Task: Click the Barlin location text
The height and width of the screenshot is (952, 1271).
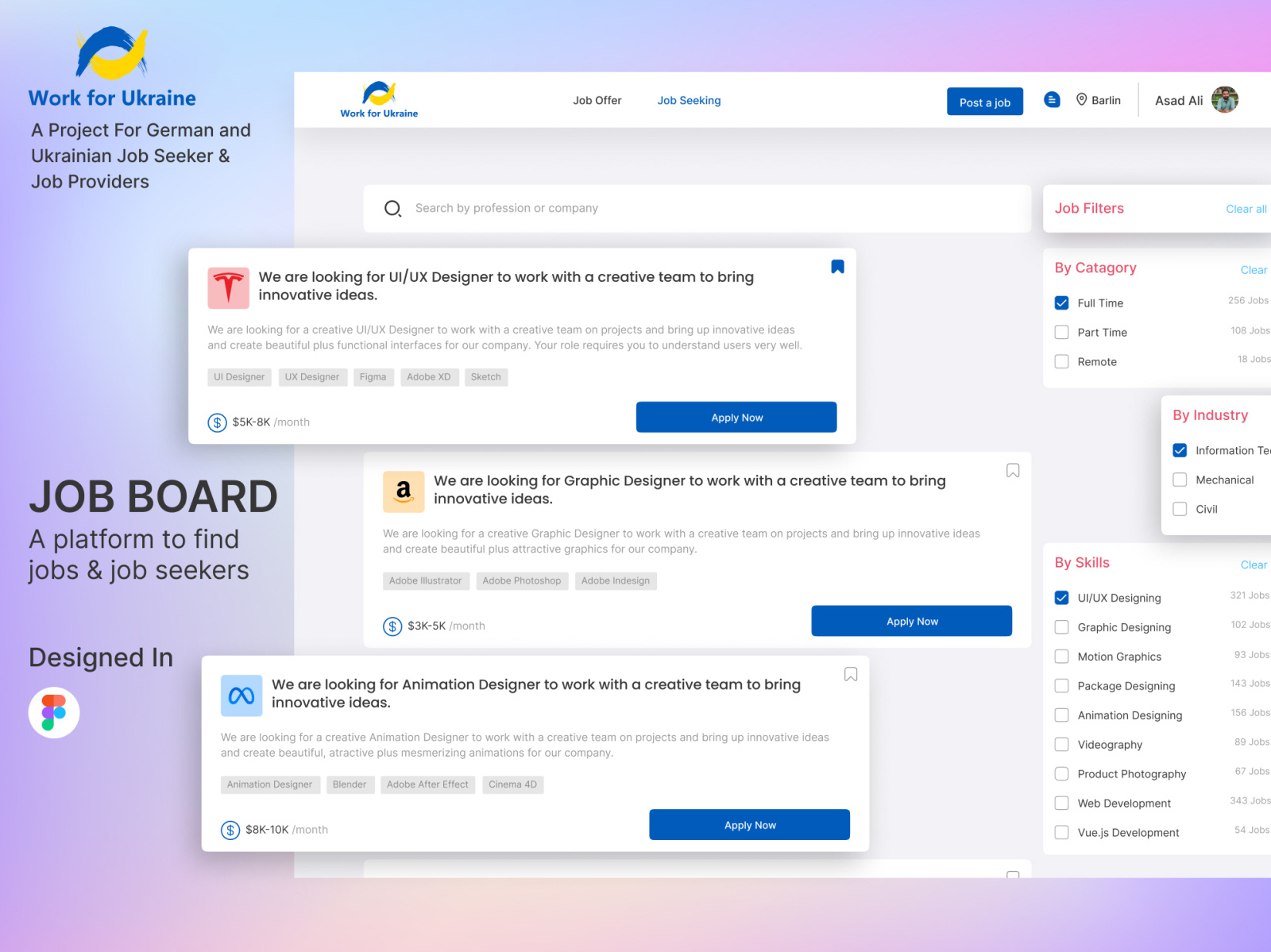Action: [1106, 100]
